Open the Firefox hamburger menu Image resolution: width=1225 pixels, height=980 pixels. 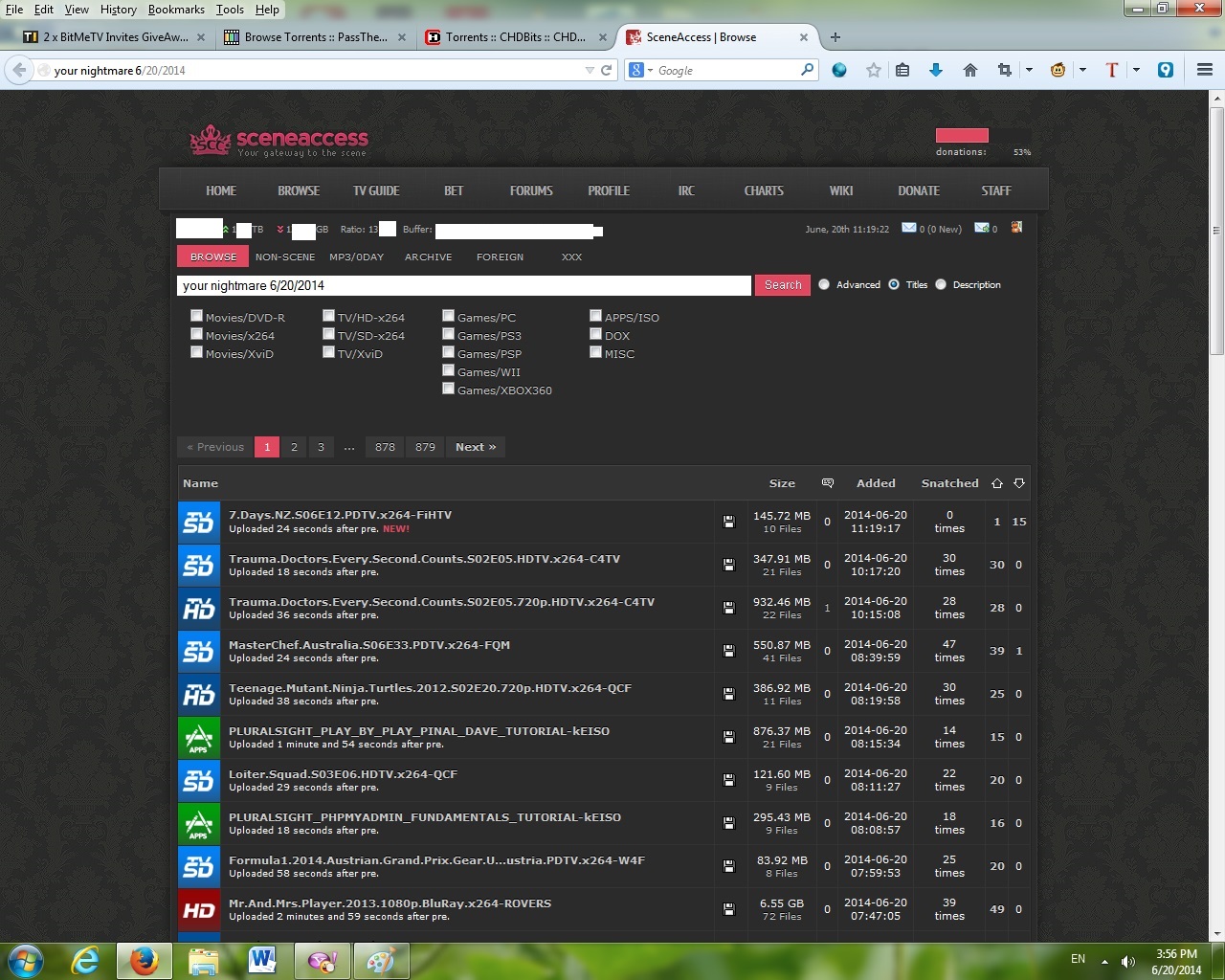click(x=1205, y=70)
